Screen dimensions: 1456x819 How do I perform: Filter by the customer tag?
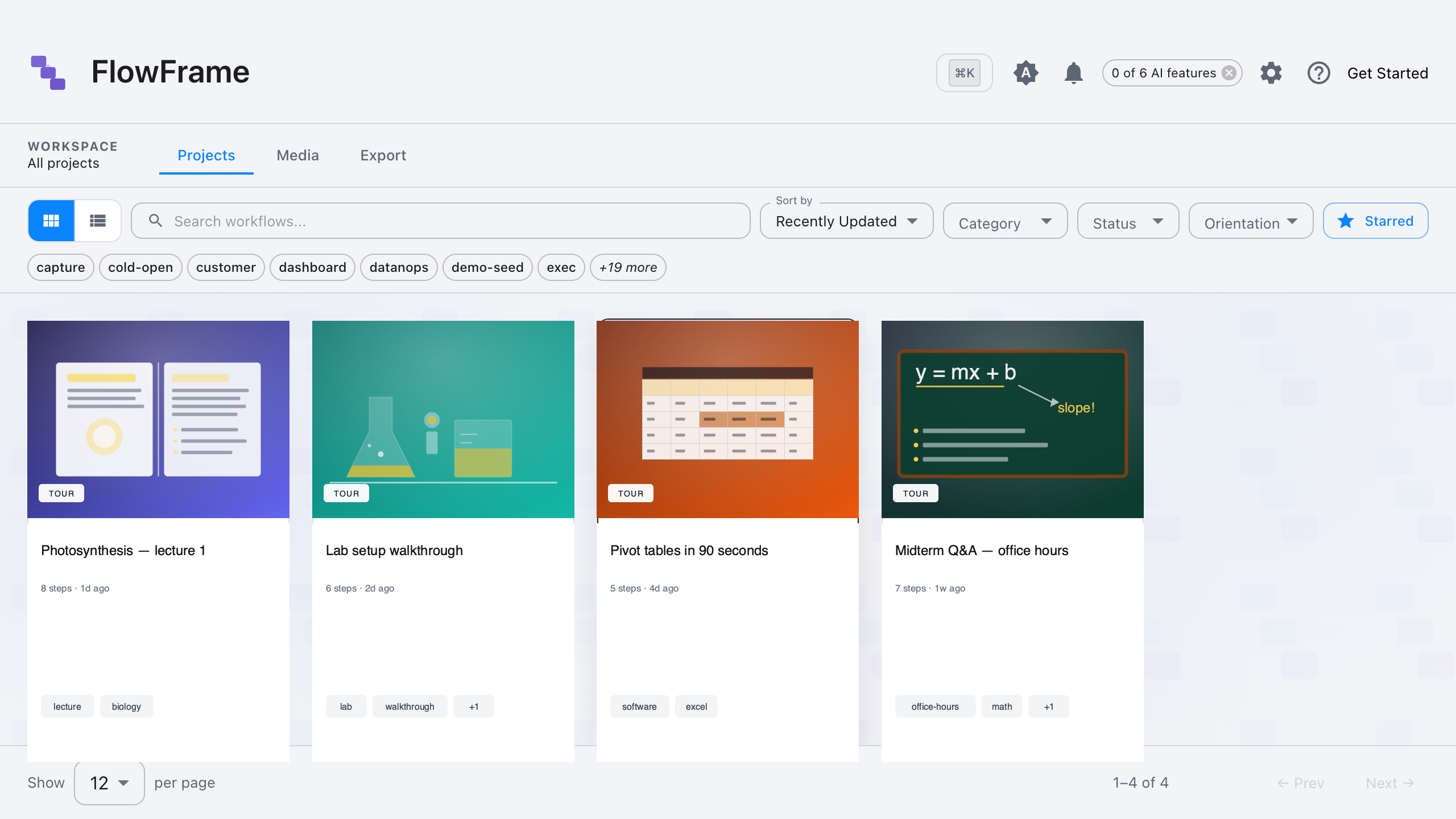(x=226, y=267)
